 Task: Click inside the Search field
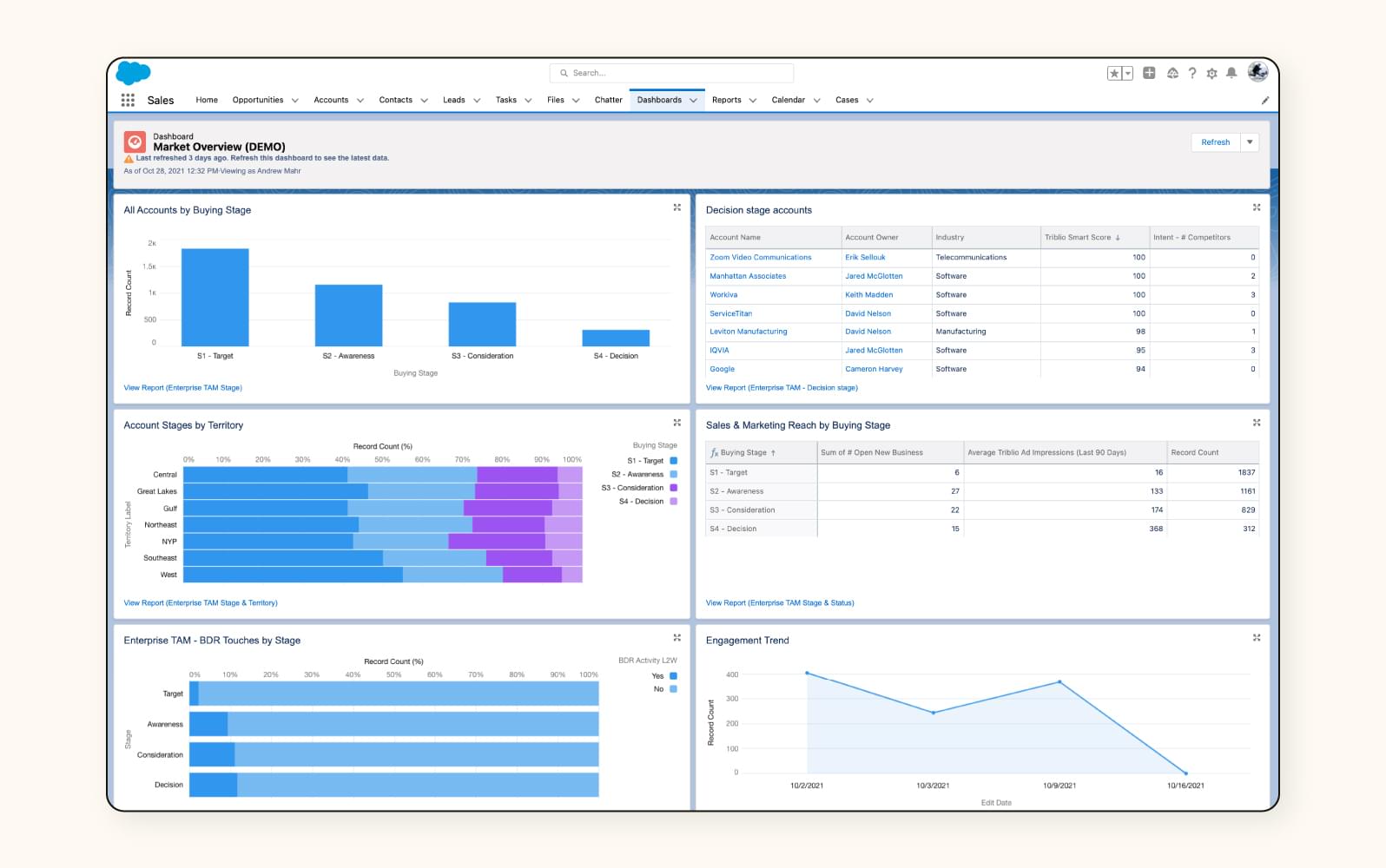pos(671,73)
